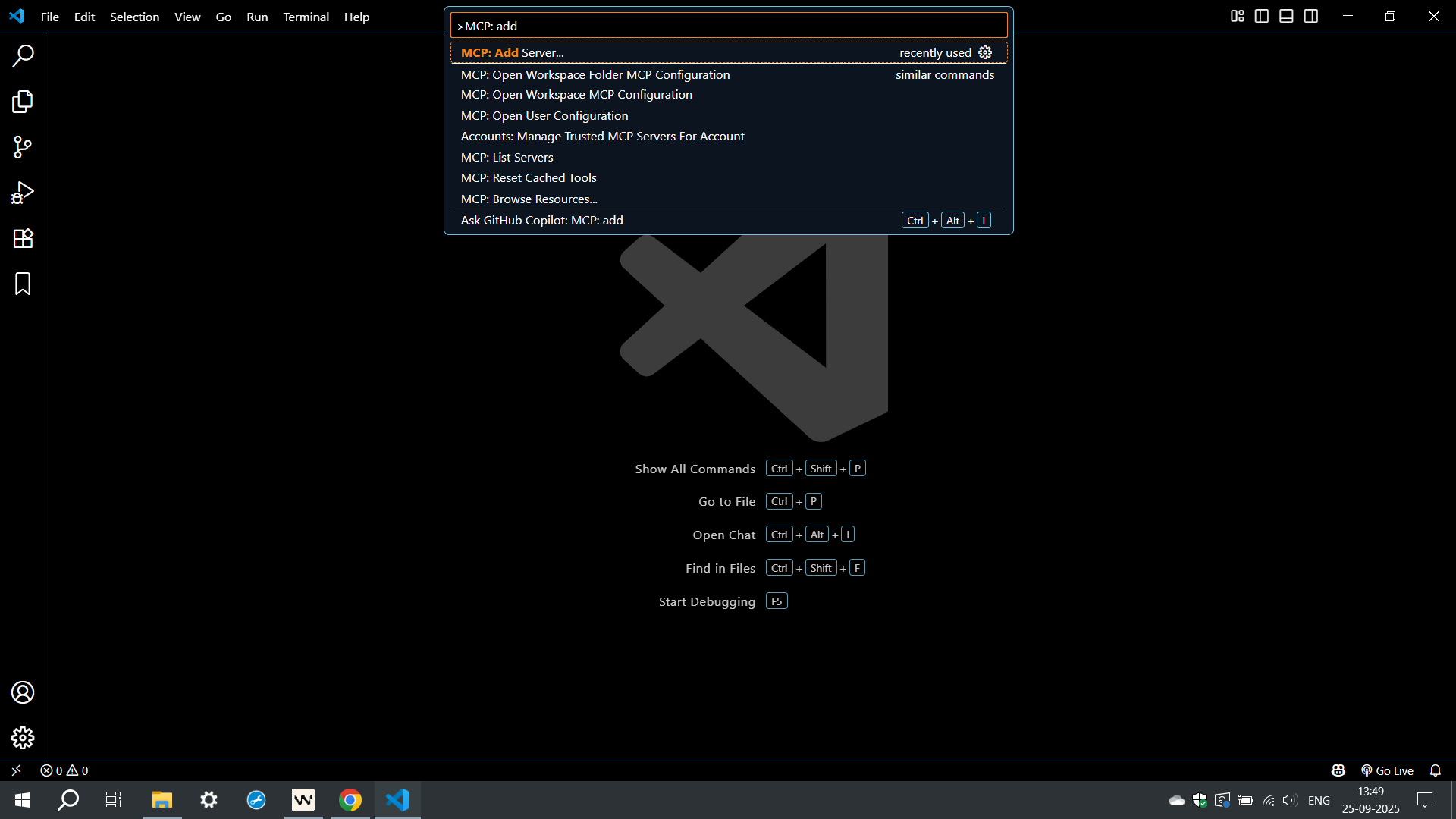Open Chrome from the Windows taskbar
The width and height of the screenshot is (1456, 819).
click(x=350, y=800)
